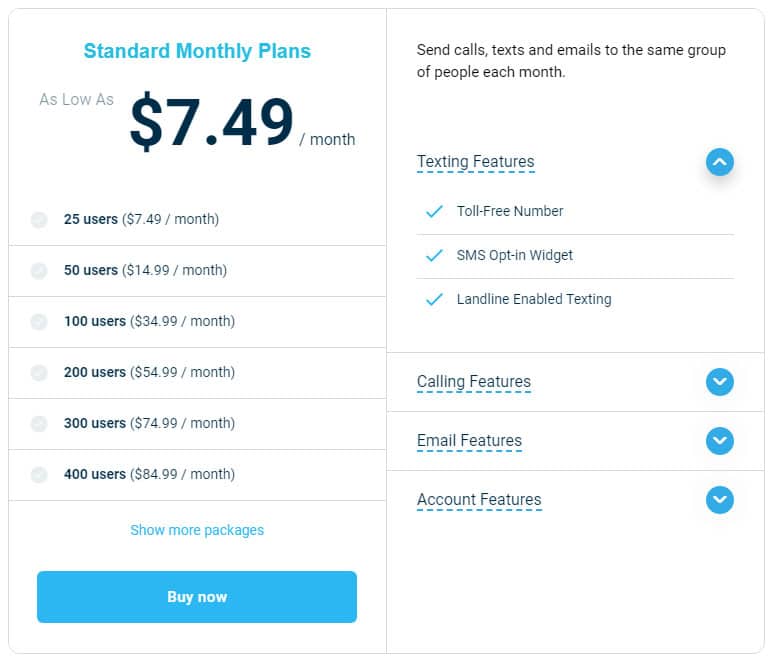
Task: Collapse the Texting Features heading
Action: click(x=475, y=162)
